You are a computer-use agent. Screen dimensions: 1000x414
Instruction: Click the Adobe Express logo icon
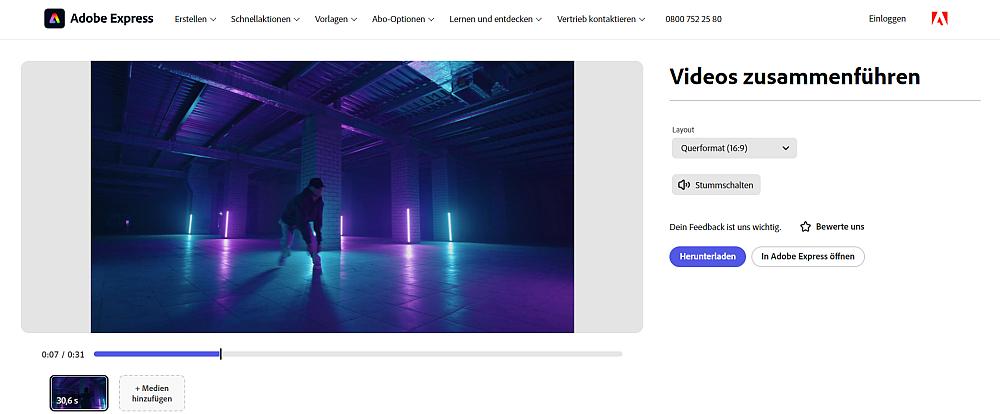[55, 18]
